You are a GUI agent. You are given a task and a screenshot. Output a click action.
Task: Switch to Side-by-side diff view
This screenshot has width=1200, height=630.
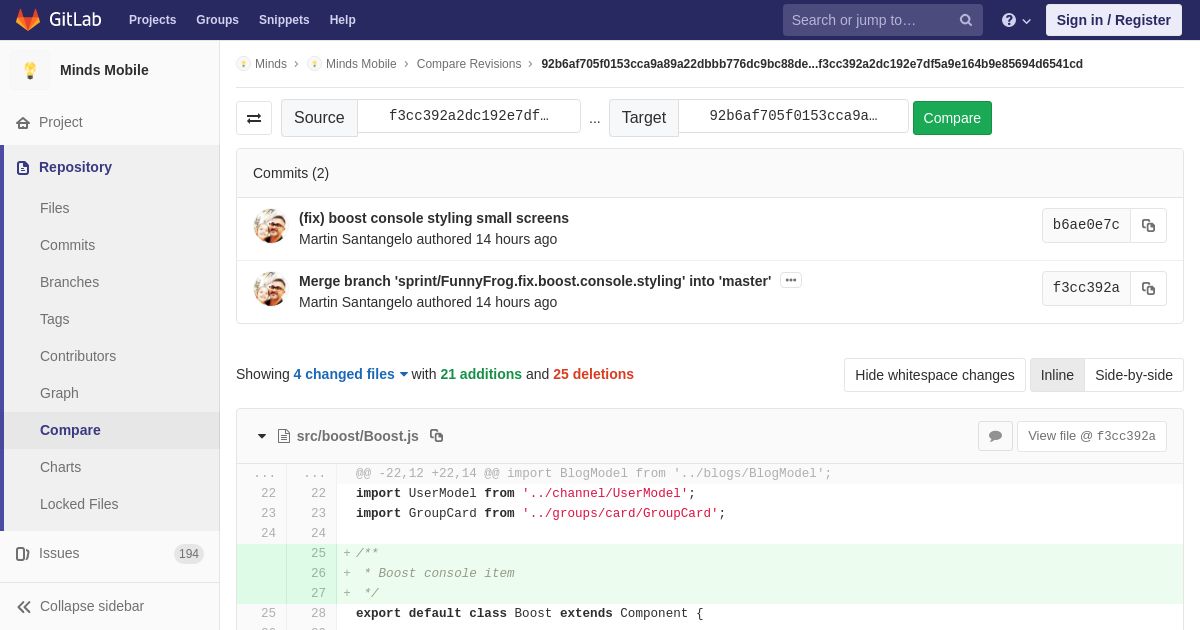[x=1134, y=375]
